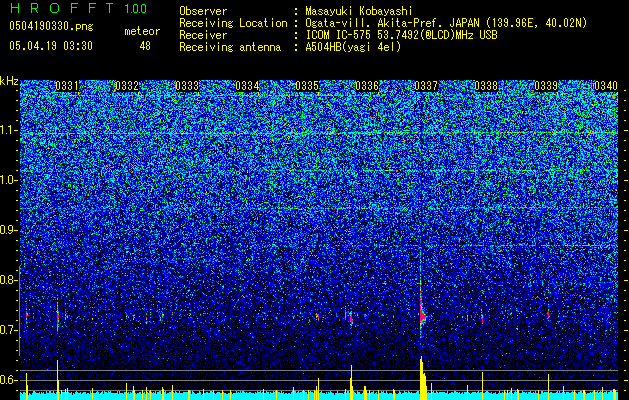The width and height of the screenshot is (629, 400).
Task: Click the 0.9 frequency axis label
Action: (x=8, y=230)
